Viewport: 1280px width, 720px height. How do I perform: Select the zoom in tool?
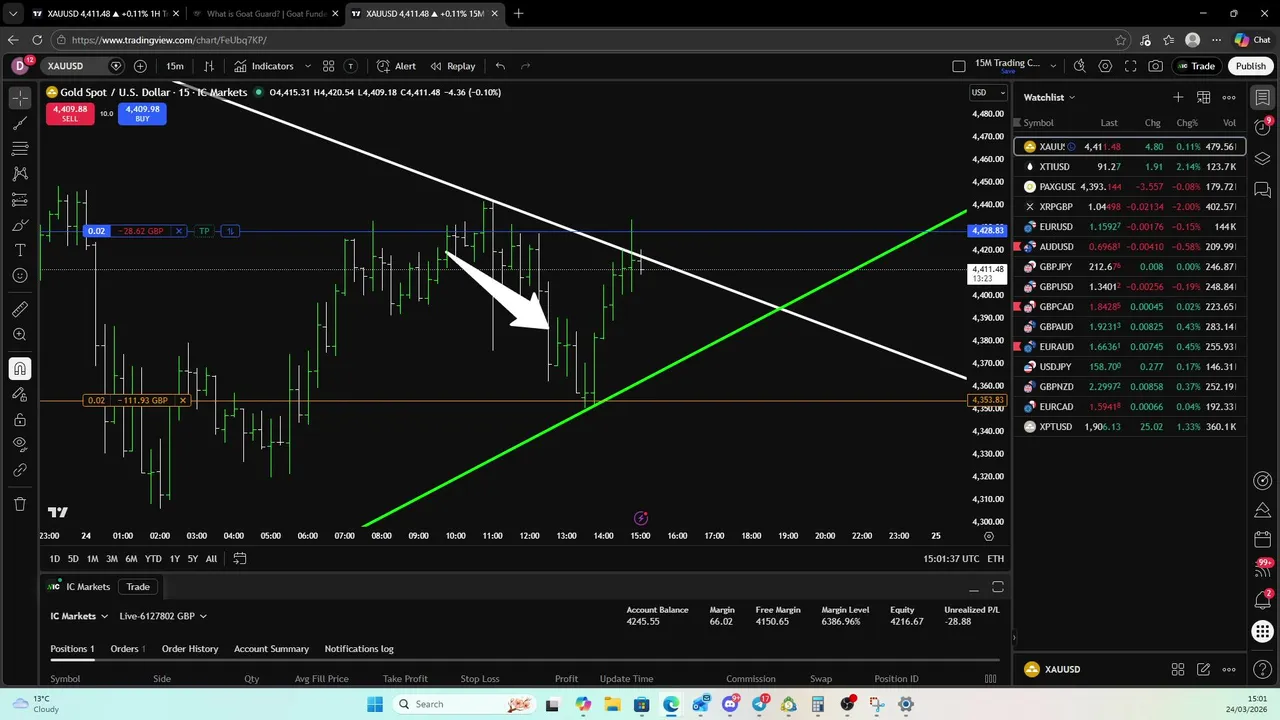click(20, 335)
